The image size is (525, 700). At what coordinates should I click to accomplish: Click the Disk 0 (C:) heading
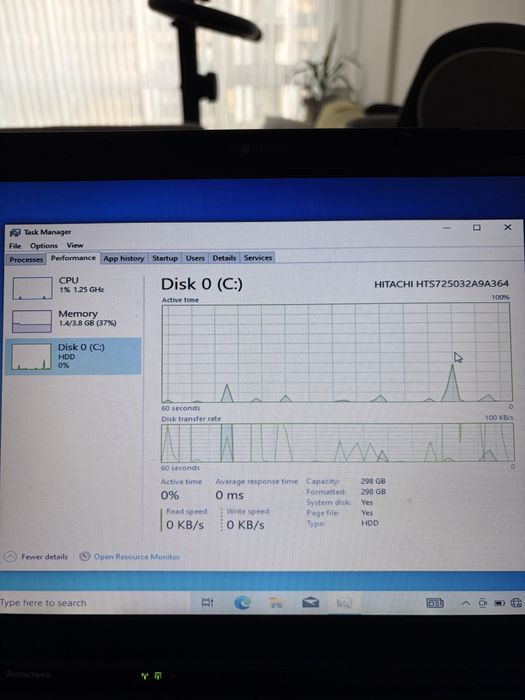coord(202,284)
